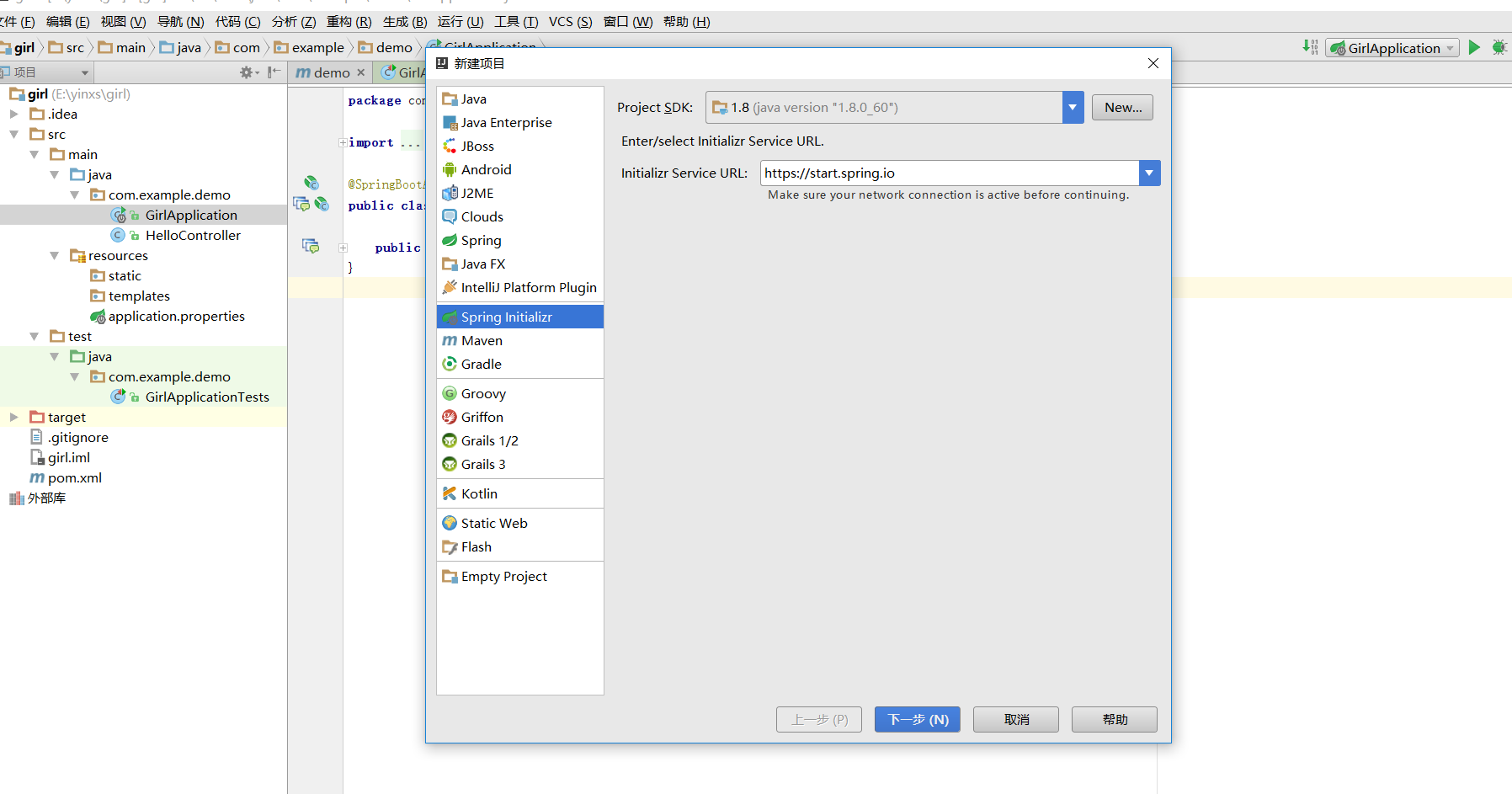This screenshot has height=794, width=1512.
Task: Open 编辑 (E) menu
Action: [x=67, y=22]
